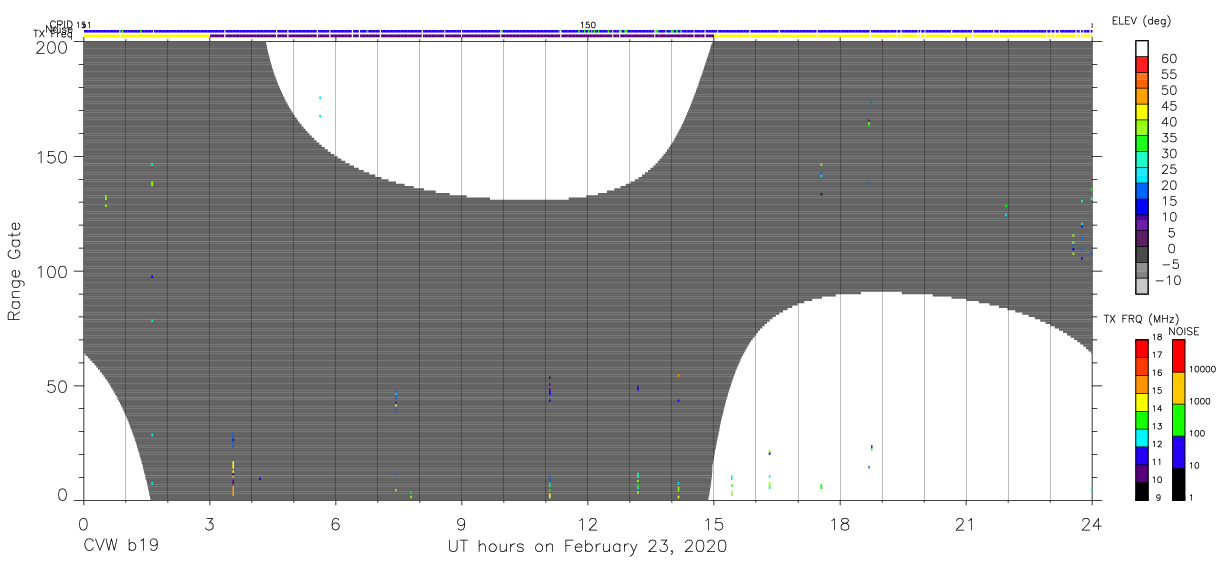Select the blue TX FRQ swatch between 11 and 12

coord(1141,454)
